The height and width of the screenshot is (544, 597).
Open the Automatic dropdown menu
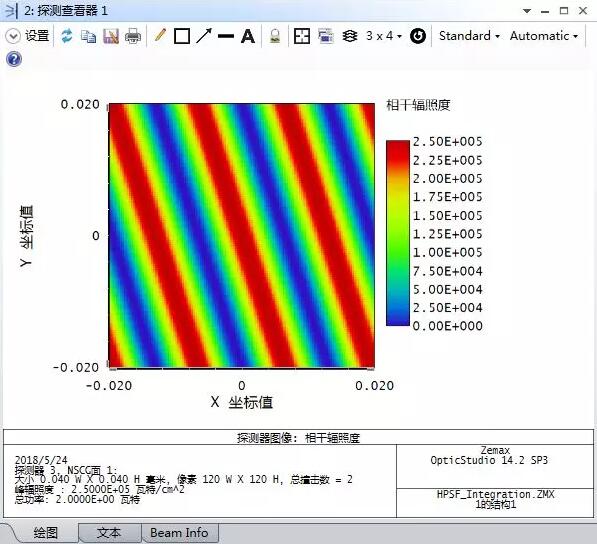(544, 36)
